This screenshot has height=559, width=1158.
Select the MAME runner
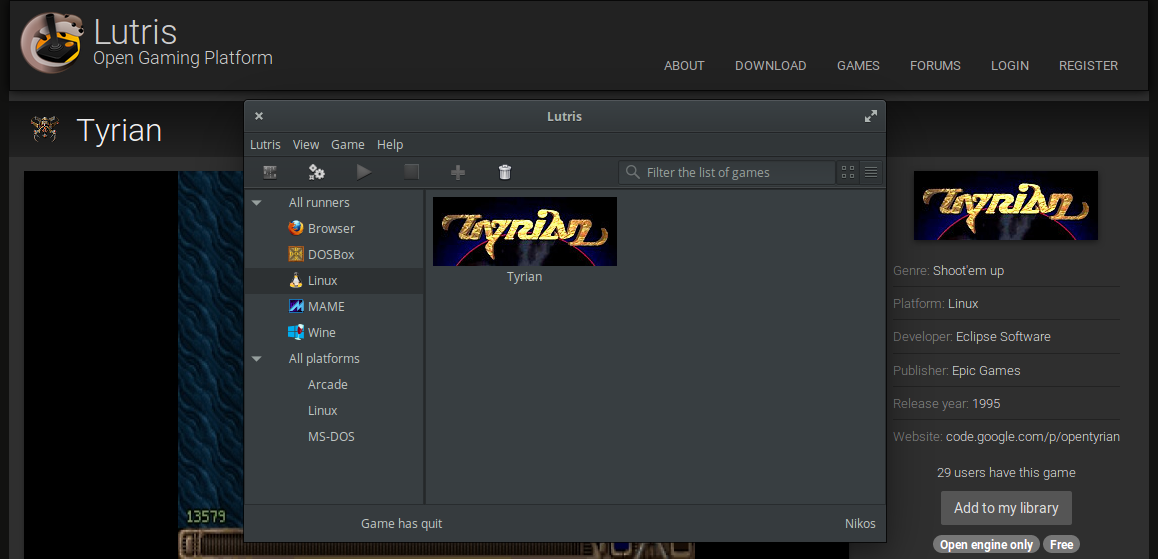point(334,306)
